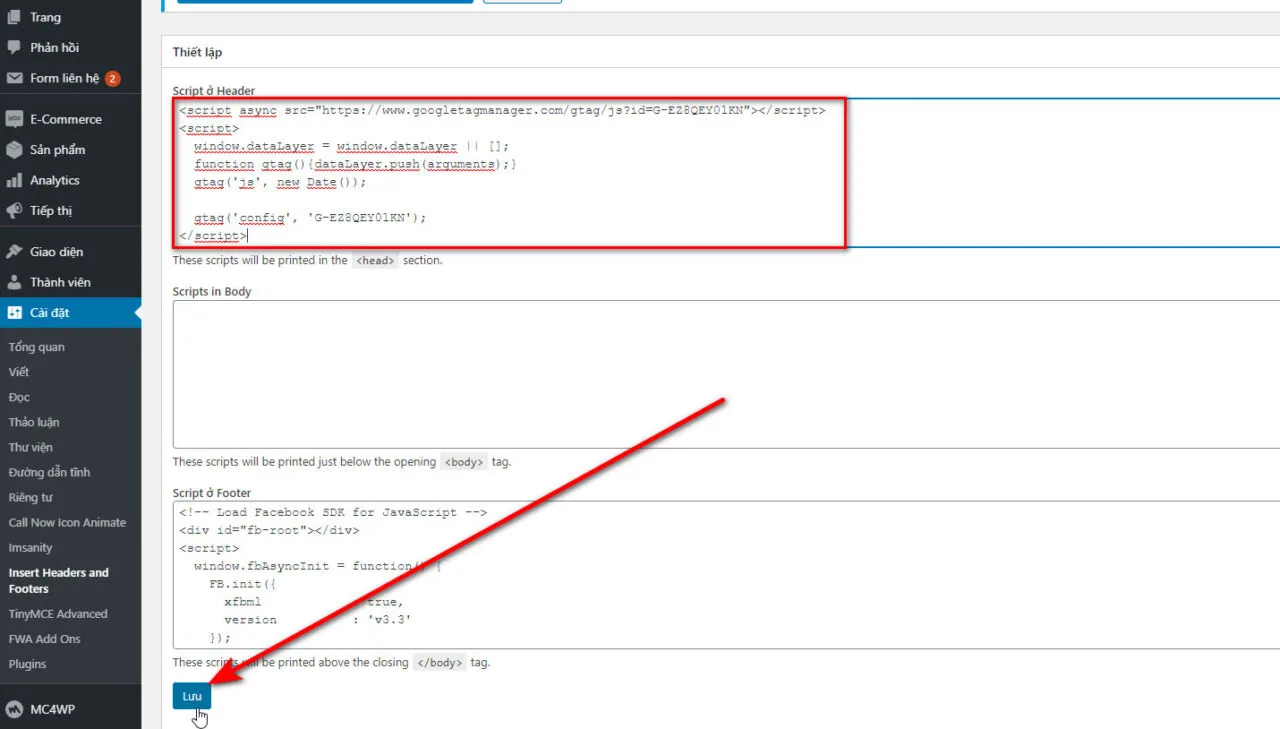1280x729 pixels.
Task: Click the <body> code tag text
Action: [464, 462]
